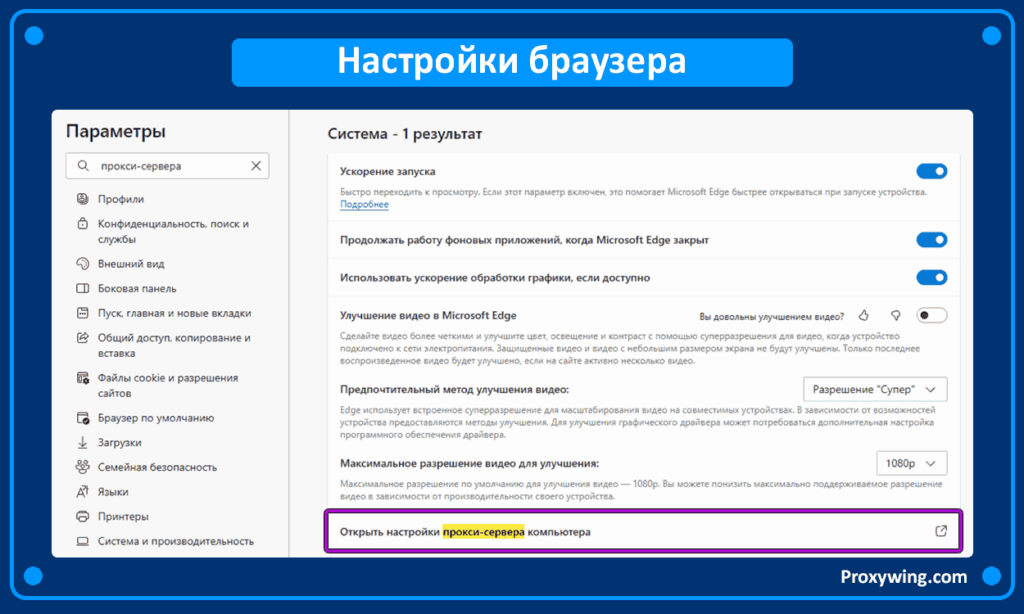The width and height of the screenshot is (1024, 614).
Task: Select Боковая панель in the sidebar
Action: [136, 288]
